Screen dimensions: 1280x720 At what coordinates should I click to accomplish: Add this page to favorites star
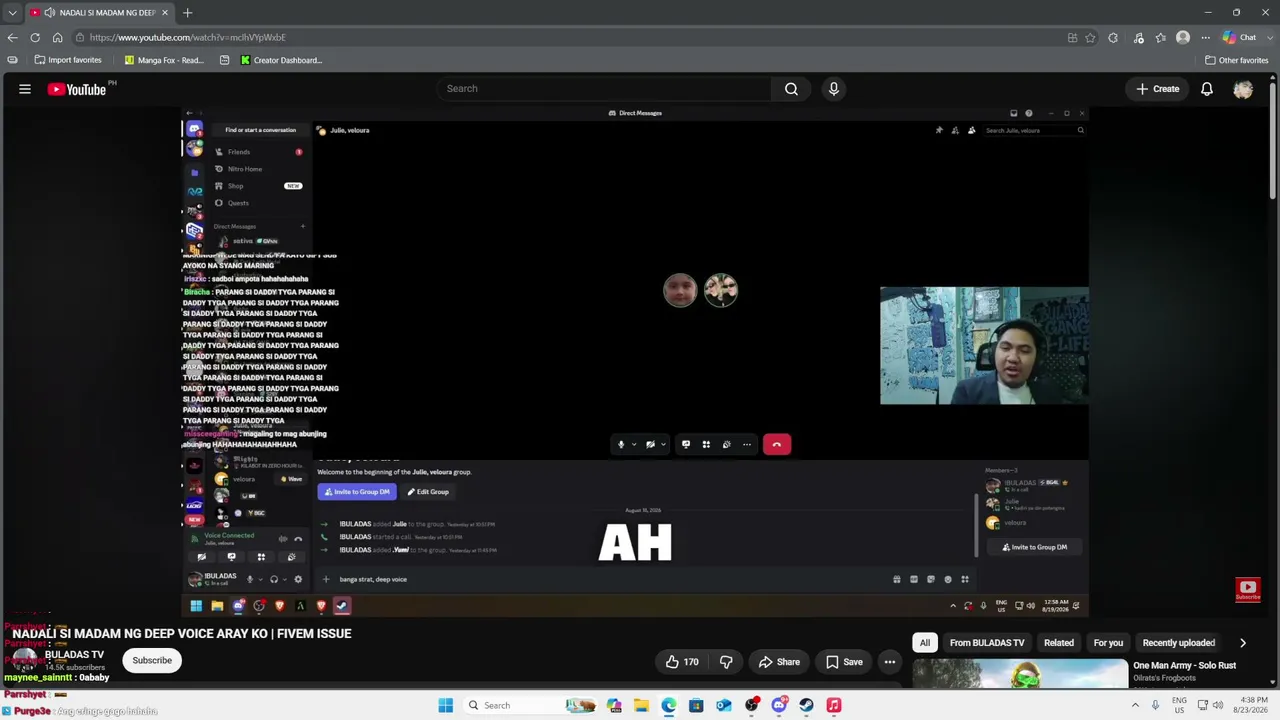tap(1090, 38)
